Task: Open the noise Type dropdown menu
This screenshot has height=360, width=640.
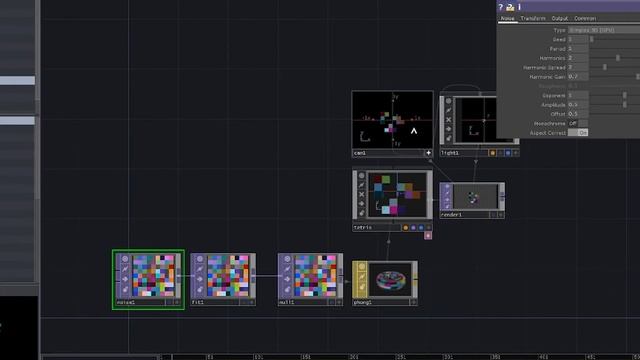Action: 604,30
